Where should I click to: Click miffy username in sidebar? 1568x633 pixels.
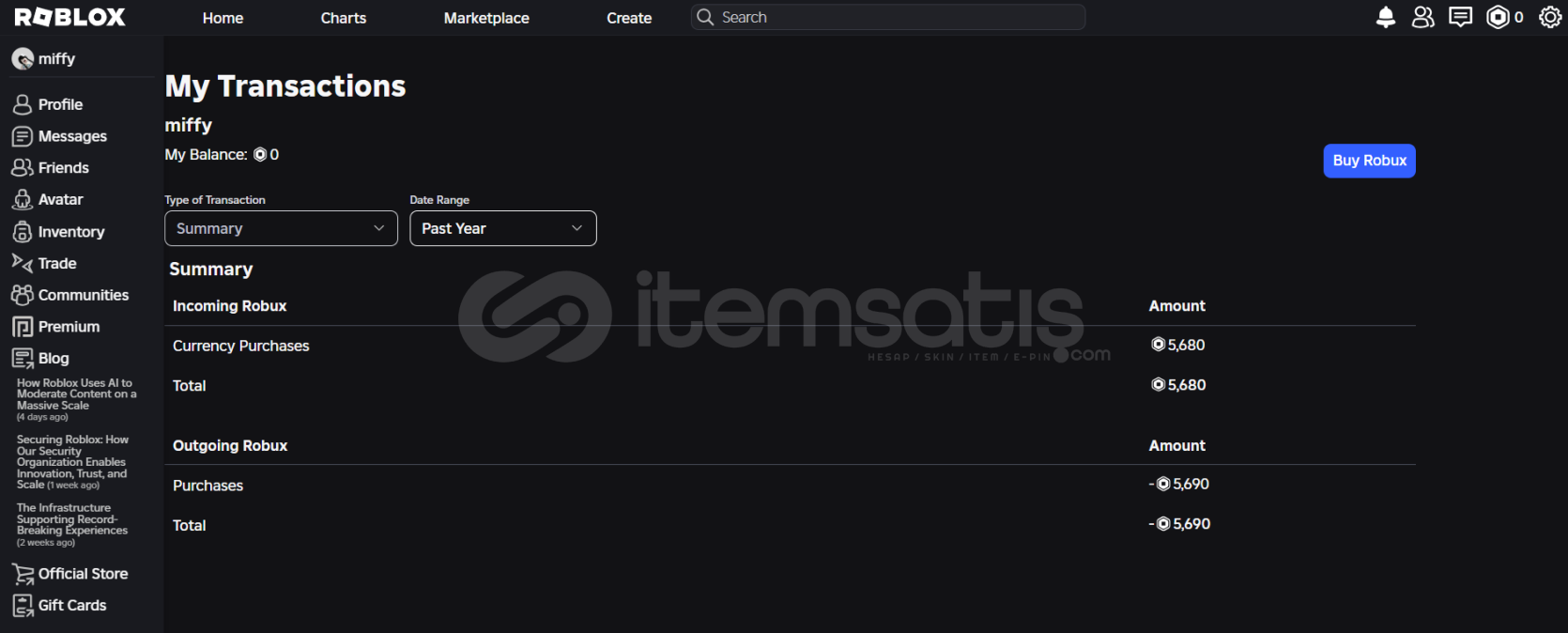56,59
